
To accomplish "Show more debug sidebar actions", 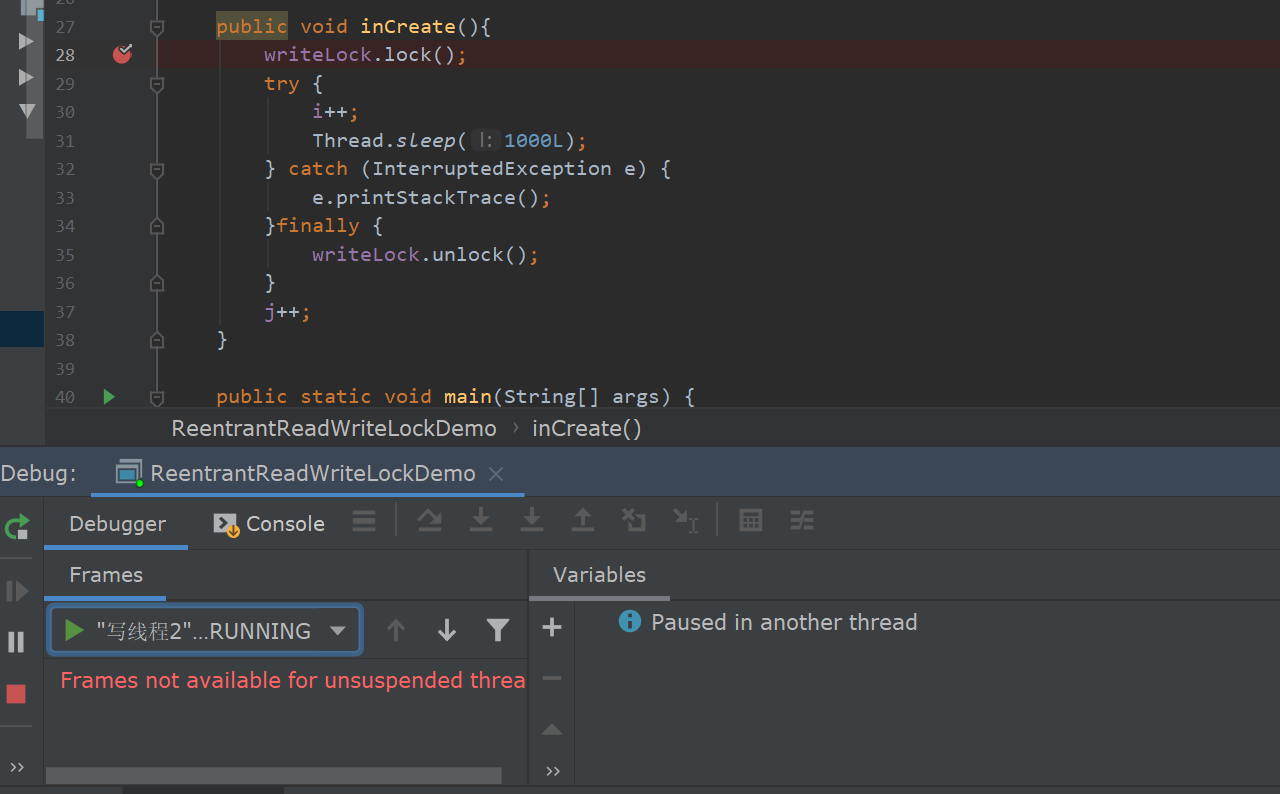I will [x=17, y=768].
